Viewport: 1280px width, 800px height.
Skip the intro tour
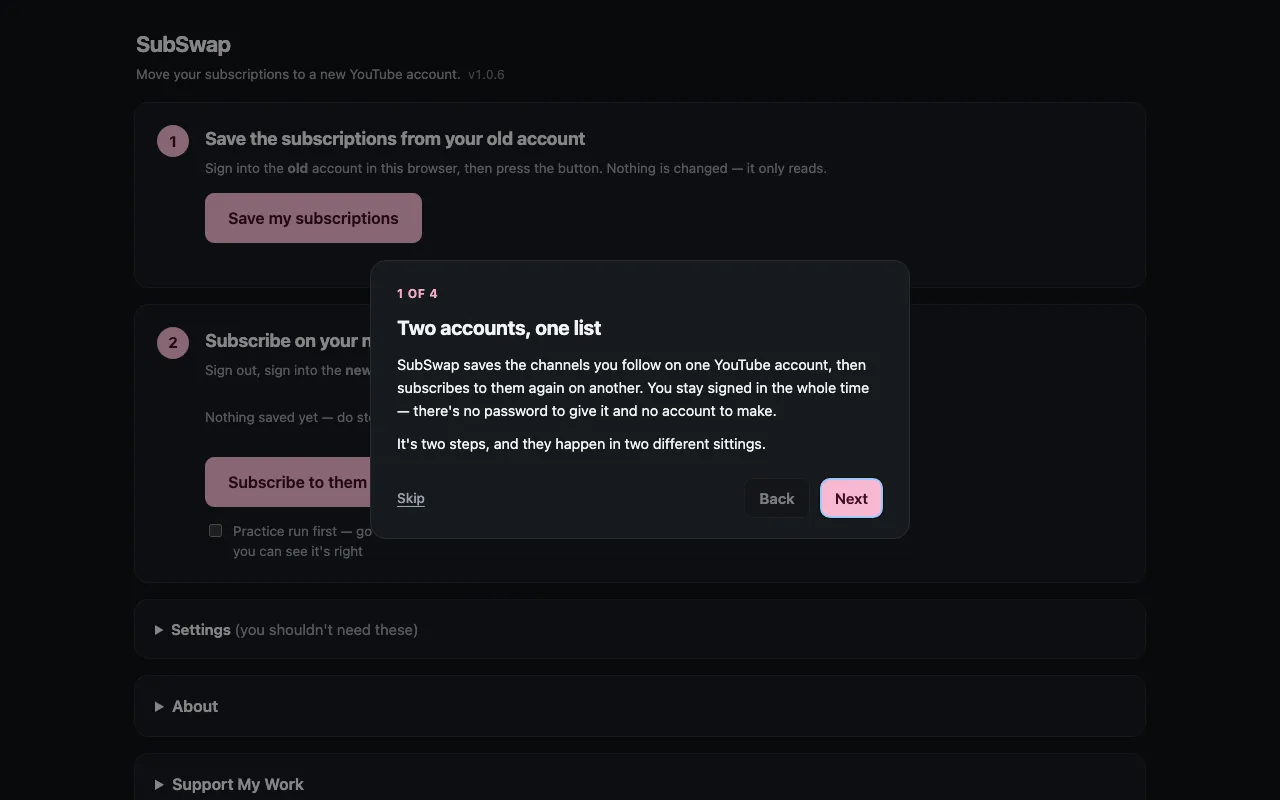pyautogui.click(x=411, y=498)
